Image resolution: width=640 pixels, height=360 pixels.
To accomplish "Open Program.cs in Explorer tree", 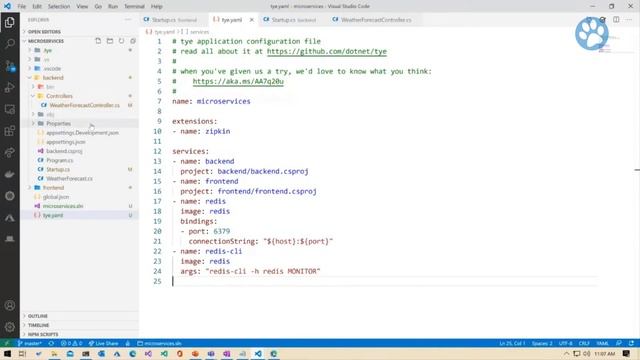I will 60,160.
